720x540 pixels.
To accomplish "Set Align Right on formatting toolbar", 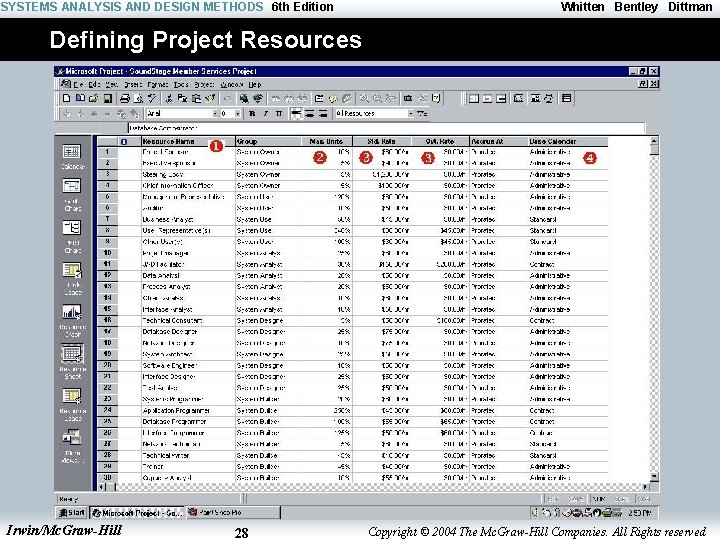I will tap(323, 113).
